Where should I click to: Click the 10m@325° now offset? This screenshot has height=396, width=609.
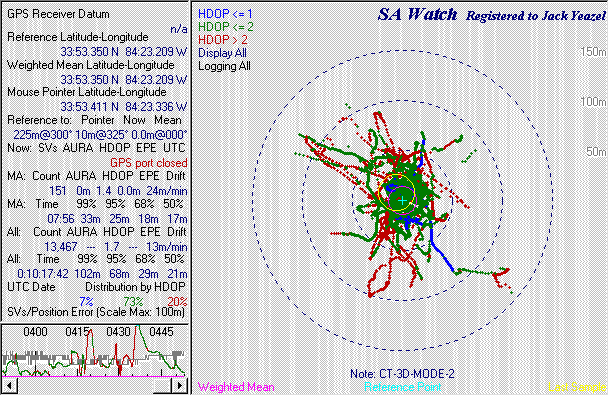[x=101, y=135]
